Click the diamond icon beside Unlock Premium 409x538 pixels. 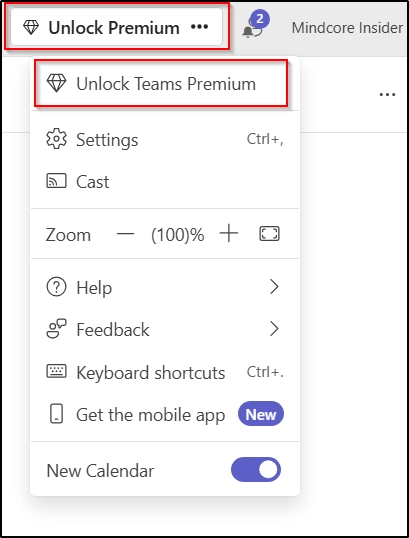(x=31, y=27)
